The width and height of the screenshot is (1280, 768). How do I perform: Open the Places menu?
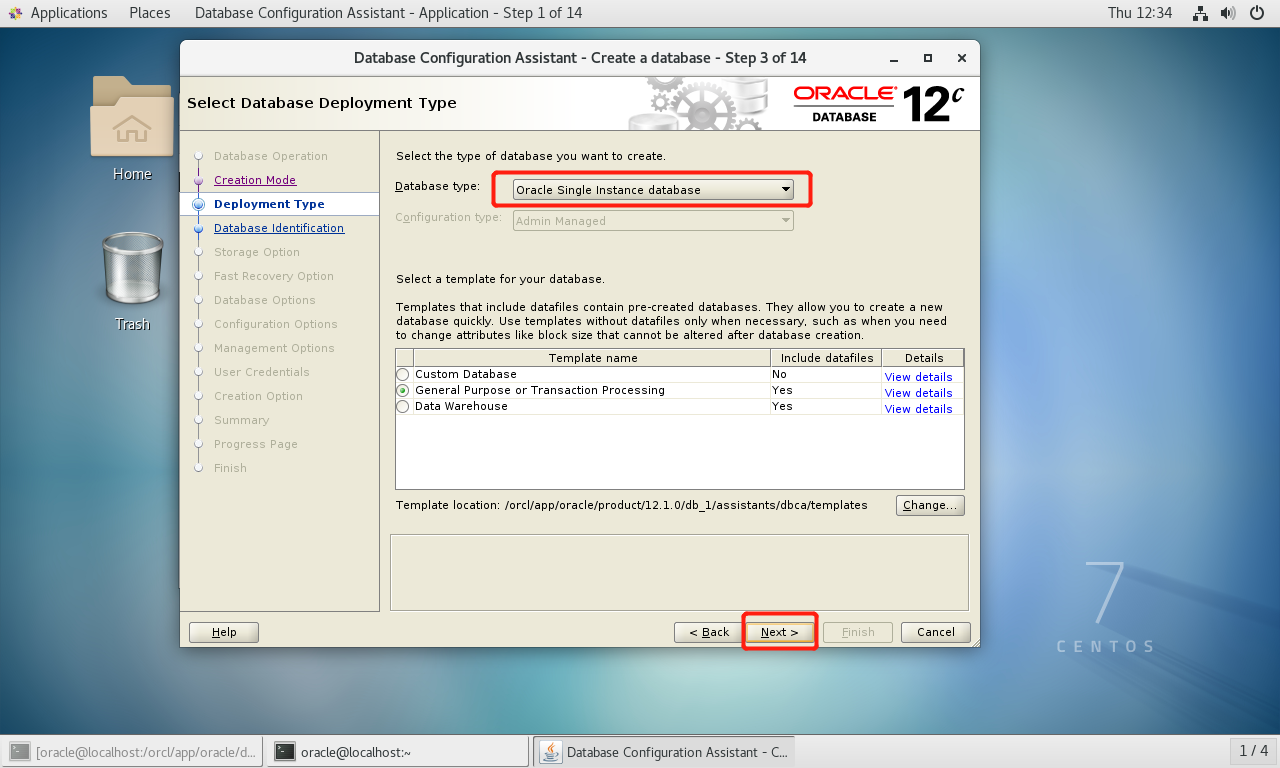pyautogui.click(x=150, y=13)
